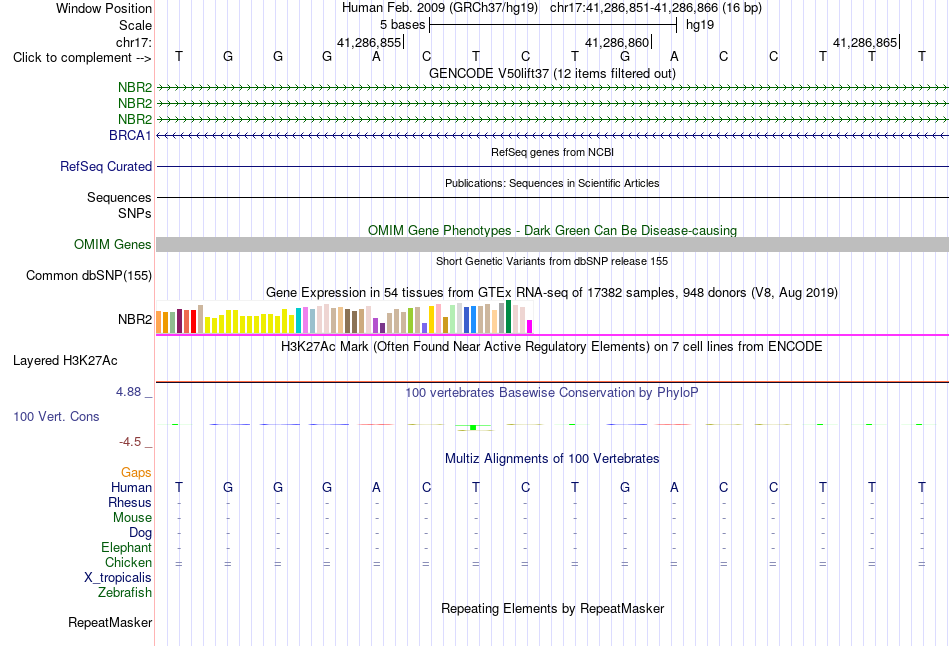Select the Dog species row label

[141, 533]
